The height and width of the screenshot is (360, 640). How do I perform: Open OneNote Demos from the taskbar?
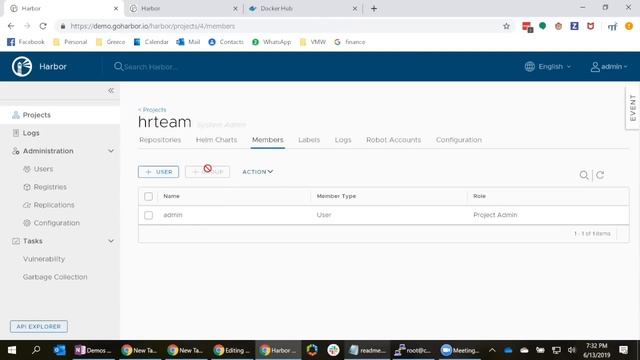click(93, 350)
